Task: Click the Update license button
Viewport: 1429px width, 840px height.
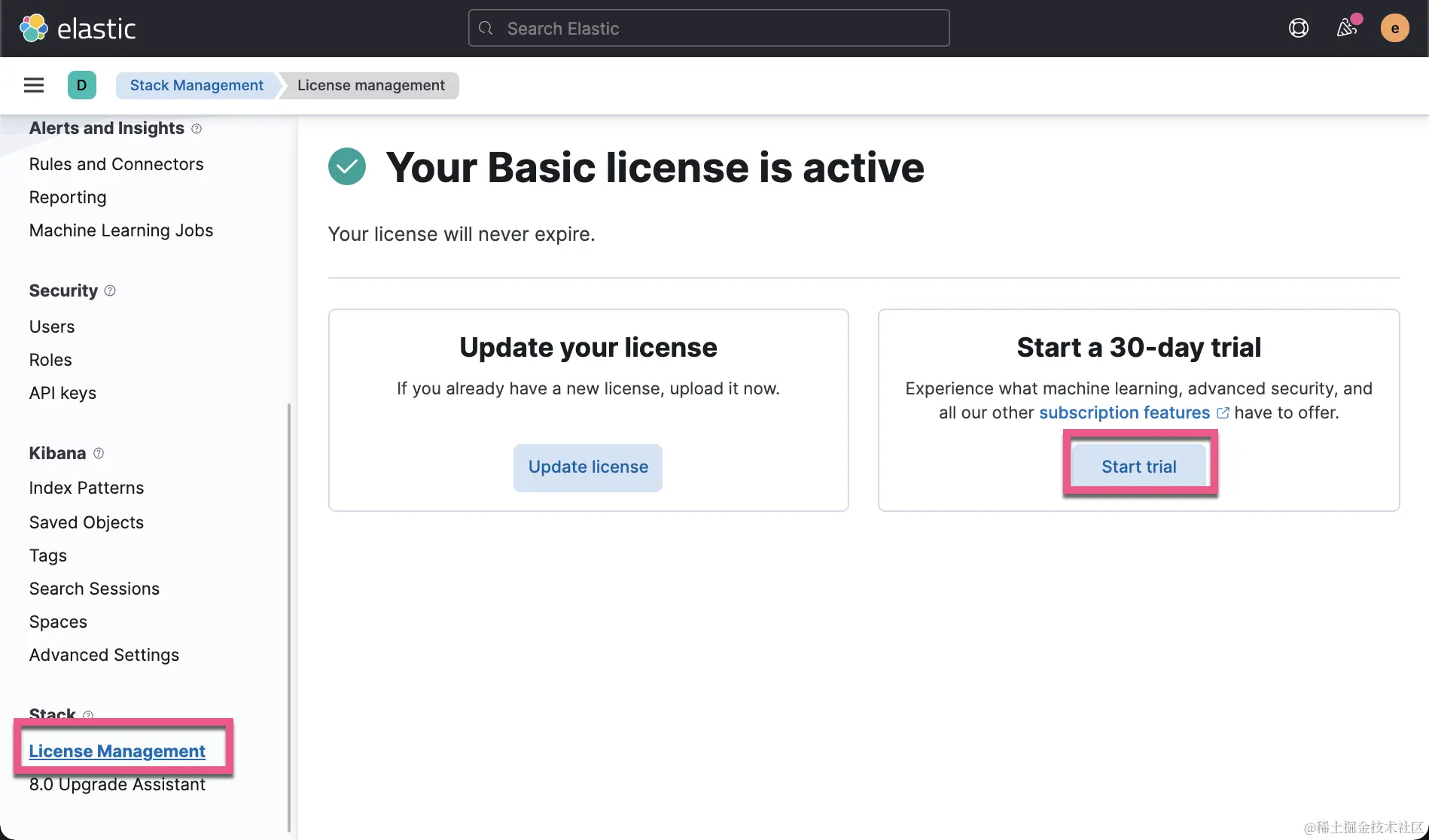Action: click(x=588, y=467)
